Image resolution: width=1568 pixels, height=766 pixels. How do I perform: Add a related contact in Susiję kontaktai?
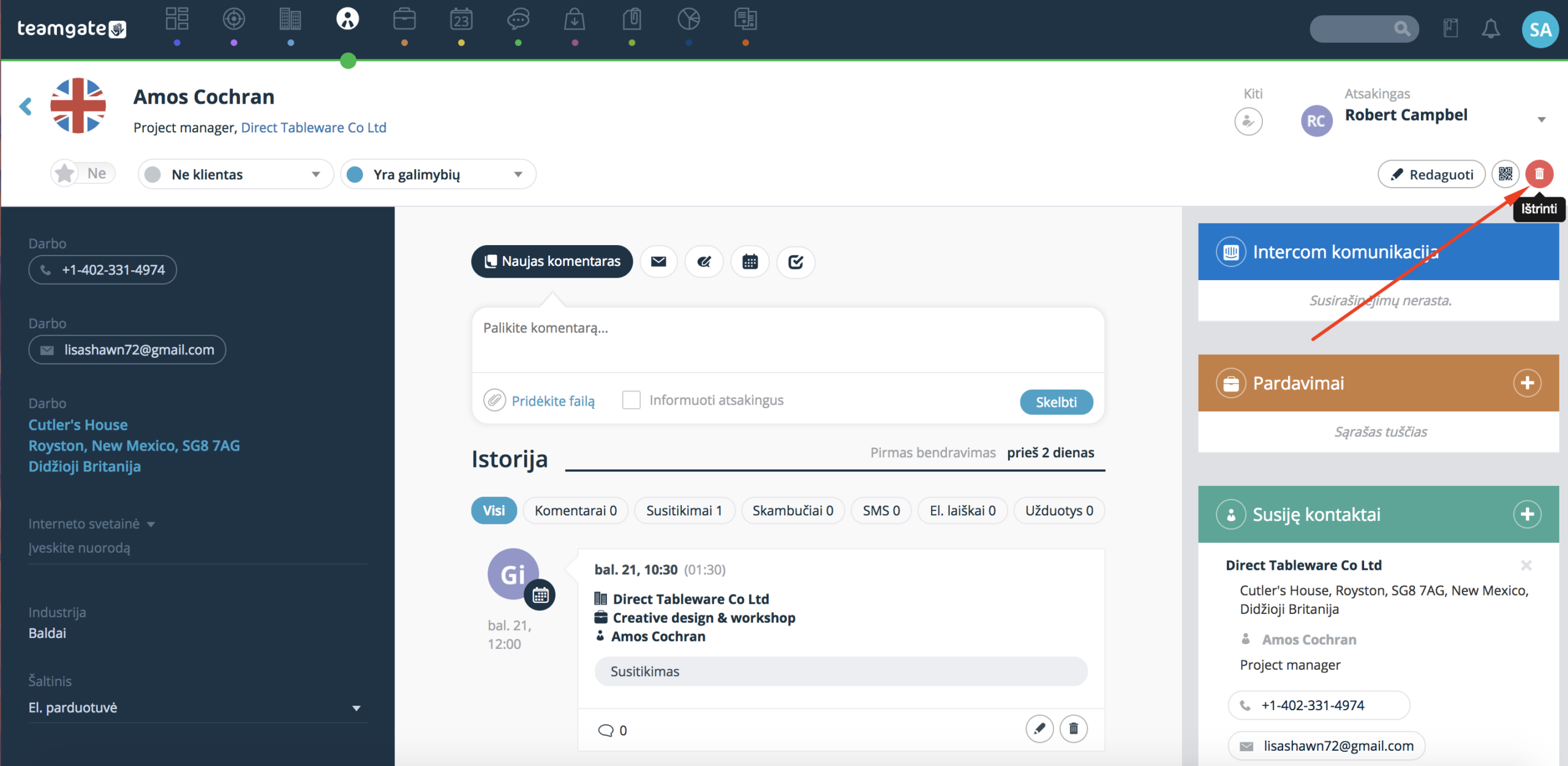point(1528,514)
